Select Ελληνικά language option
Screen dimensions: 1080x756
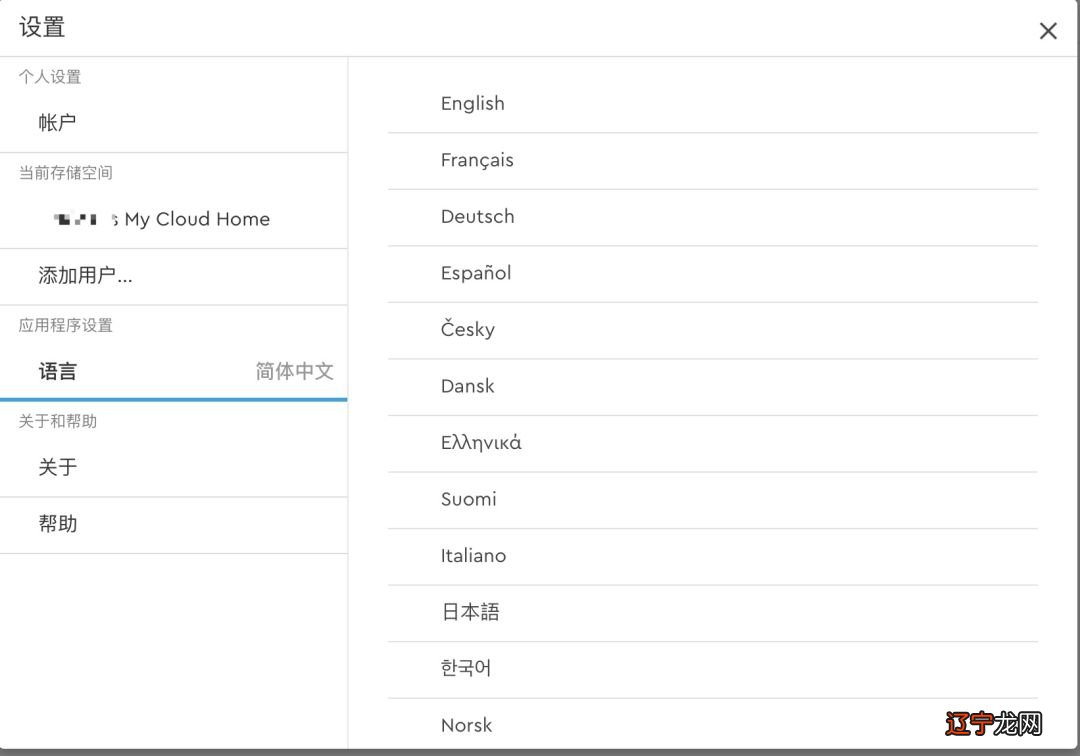(x=481, y=443)
